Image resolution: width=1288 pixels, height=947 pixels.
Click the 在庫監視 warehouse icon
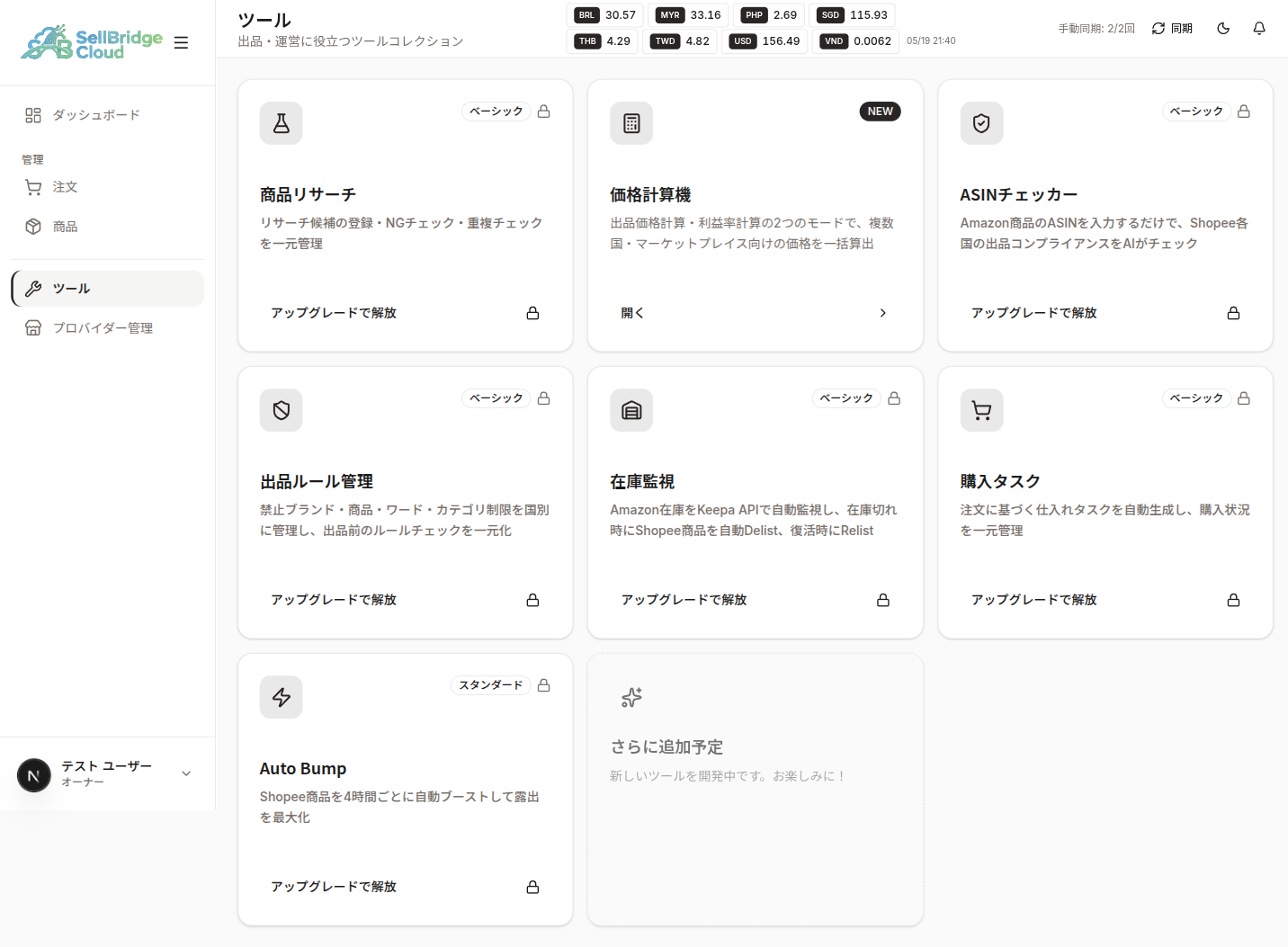point(631,410)
